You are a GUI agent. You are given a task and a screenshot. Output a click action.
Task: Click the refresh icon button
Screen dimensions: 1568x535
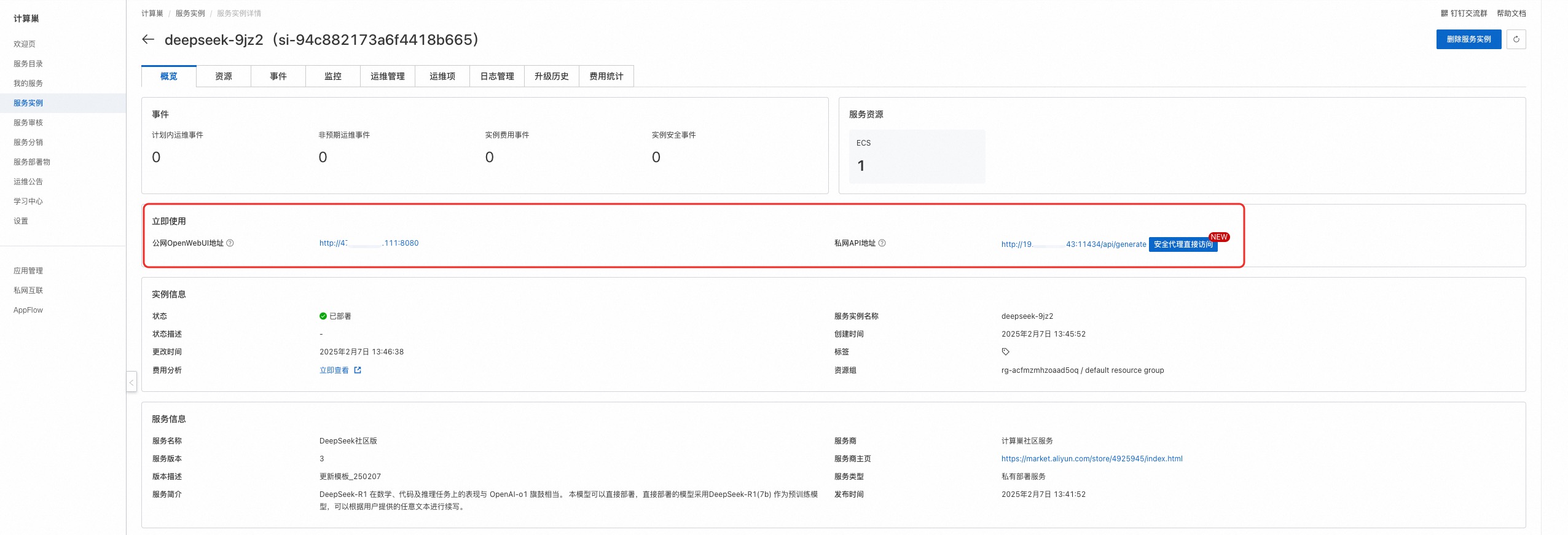1516,39
